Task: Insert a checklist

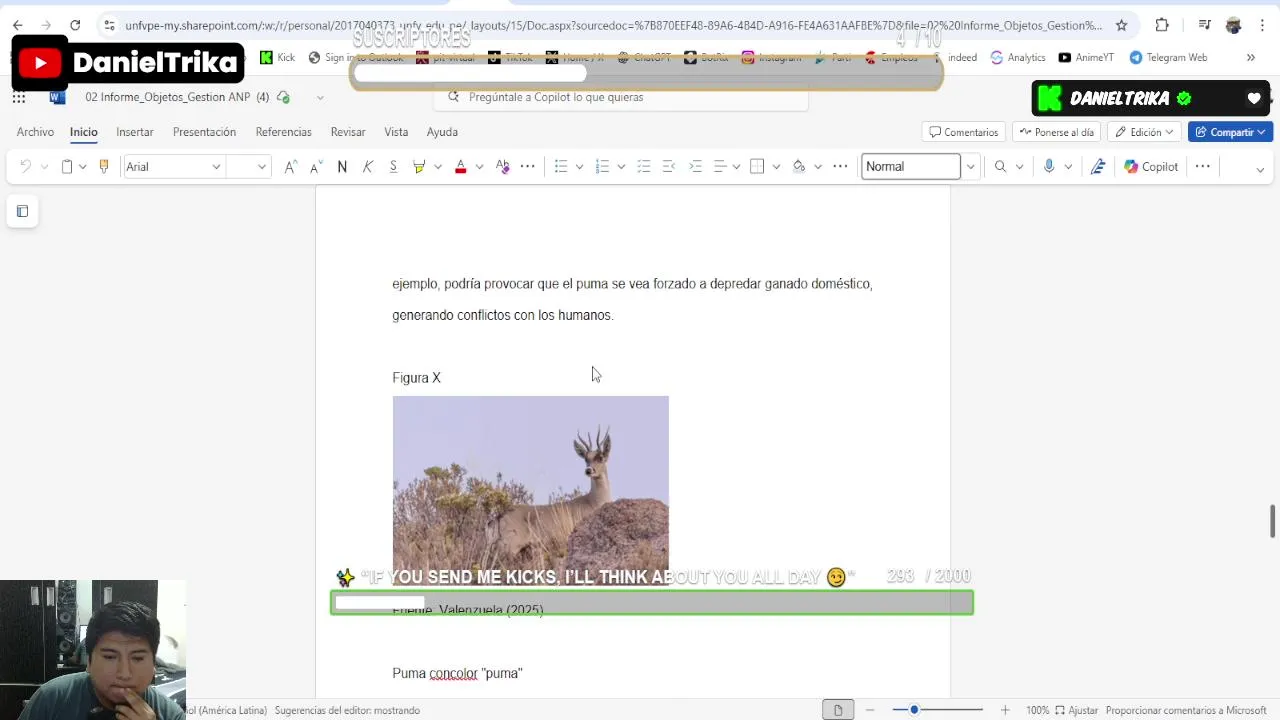Action: pyautogui.click(x=643, y=167)
